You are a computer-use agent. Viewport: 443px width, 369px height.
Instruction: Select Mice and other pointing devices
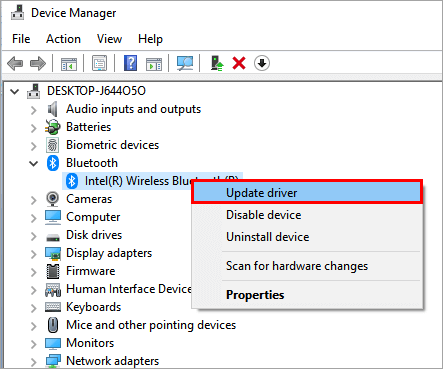[x=151, y=325]
